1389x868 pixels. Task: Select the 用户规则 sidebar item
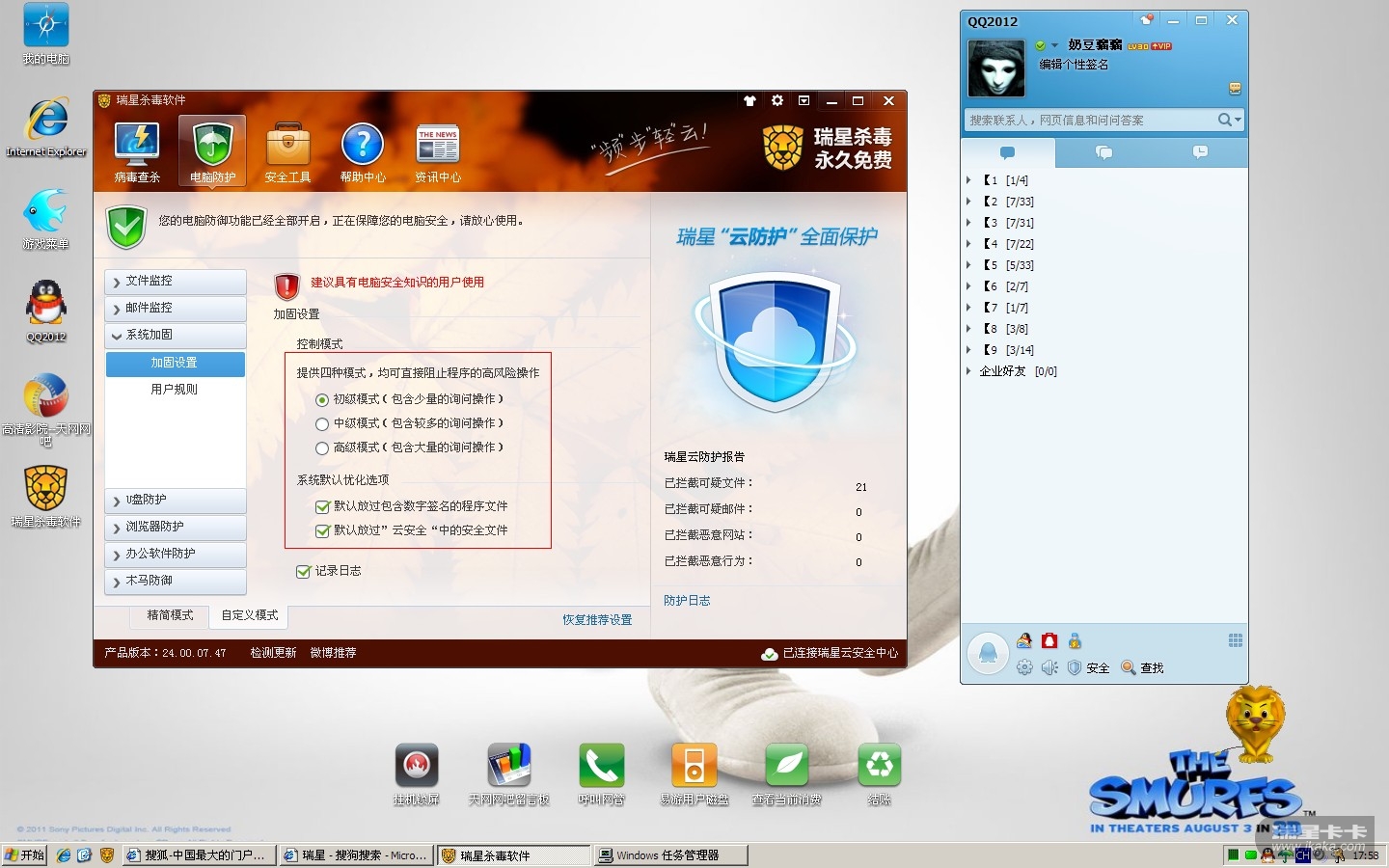point(175,390)
